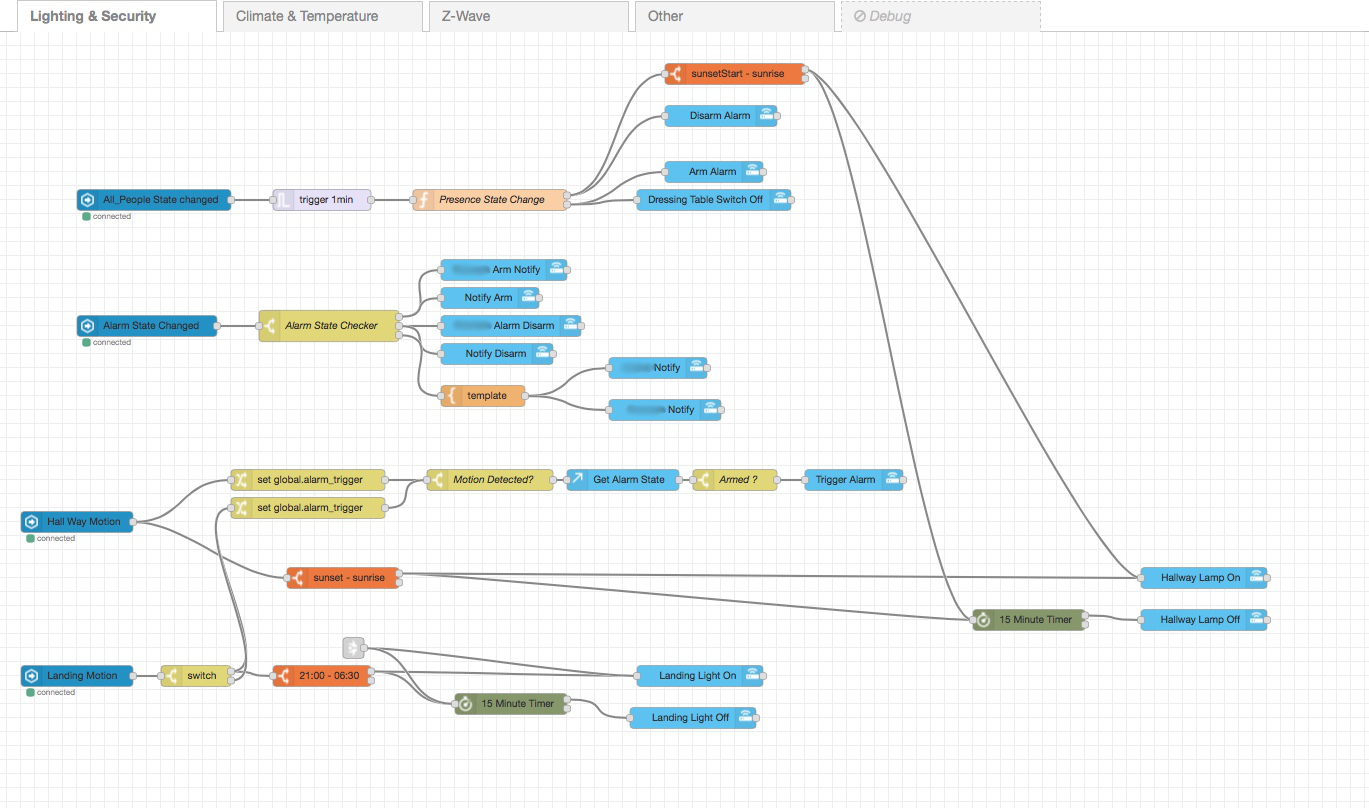
Task: Select the yellow node labeled switch
Action: point(195,676)
